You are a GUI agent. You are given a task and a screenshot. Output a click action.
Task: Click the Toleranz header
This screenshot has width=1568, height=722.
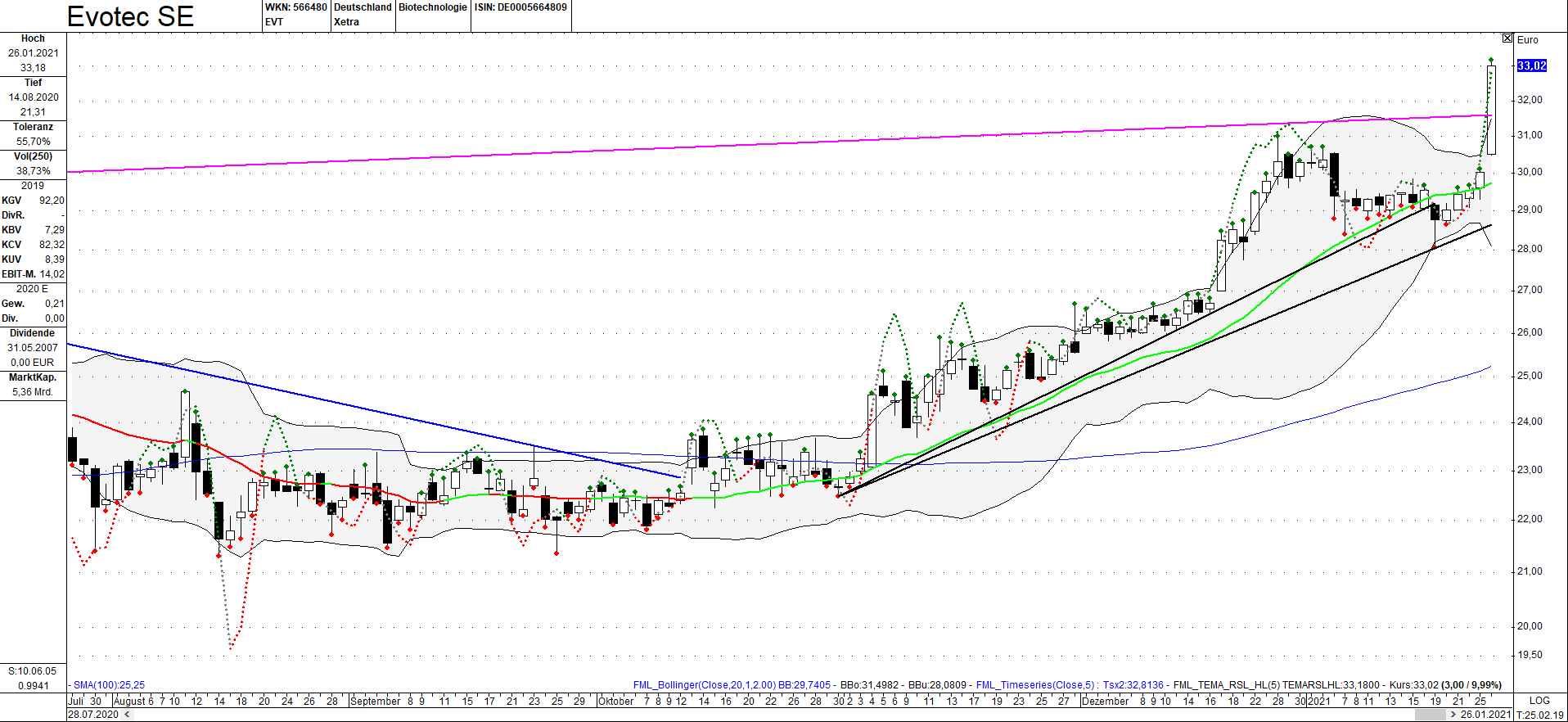pos(33,127)
